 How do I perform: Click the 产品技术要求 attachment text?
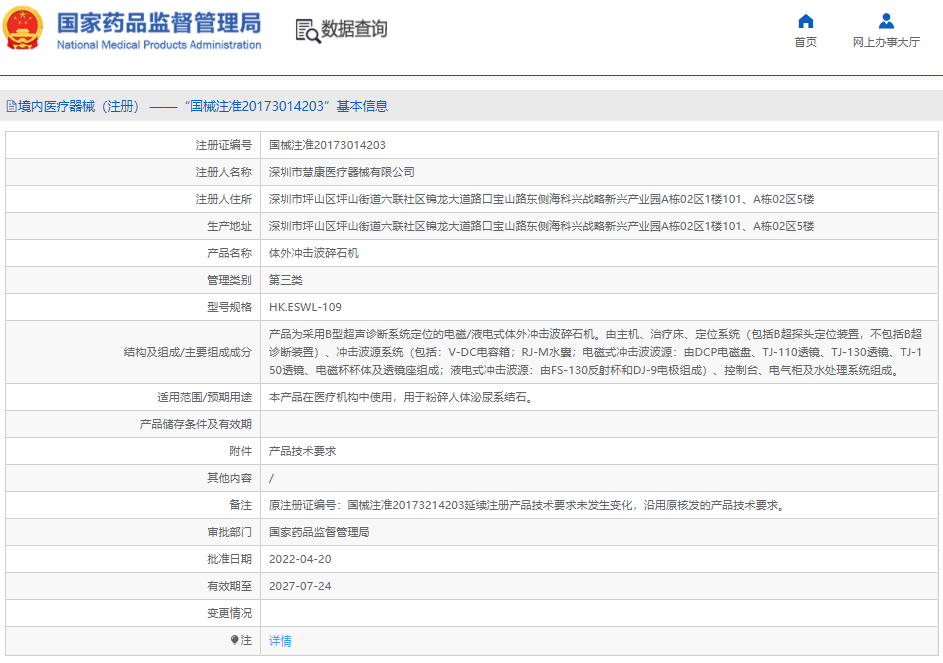click(x=302, y=451)
